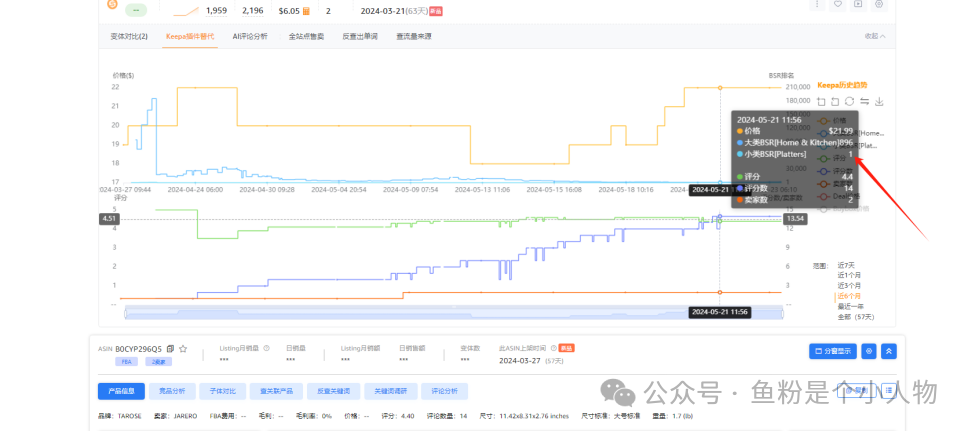The width and height of the screenshot is (968, 431).
Task: Copy the ASIN B0CYP296Q5 with copy icon
Action: 170,349
